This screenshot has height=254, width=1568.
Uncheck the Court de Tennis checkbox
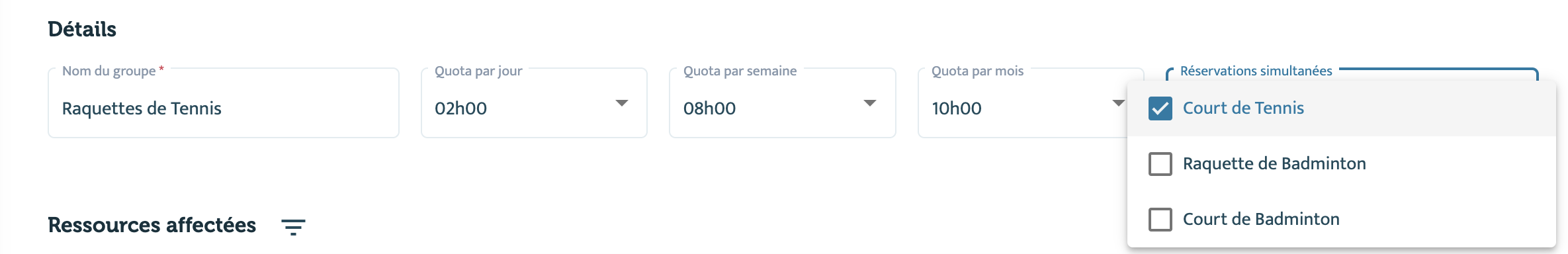pyautogui.click(x=1160, y=108)
